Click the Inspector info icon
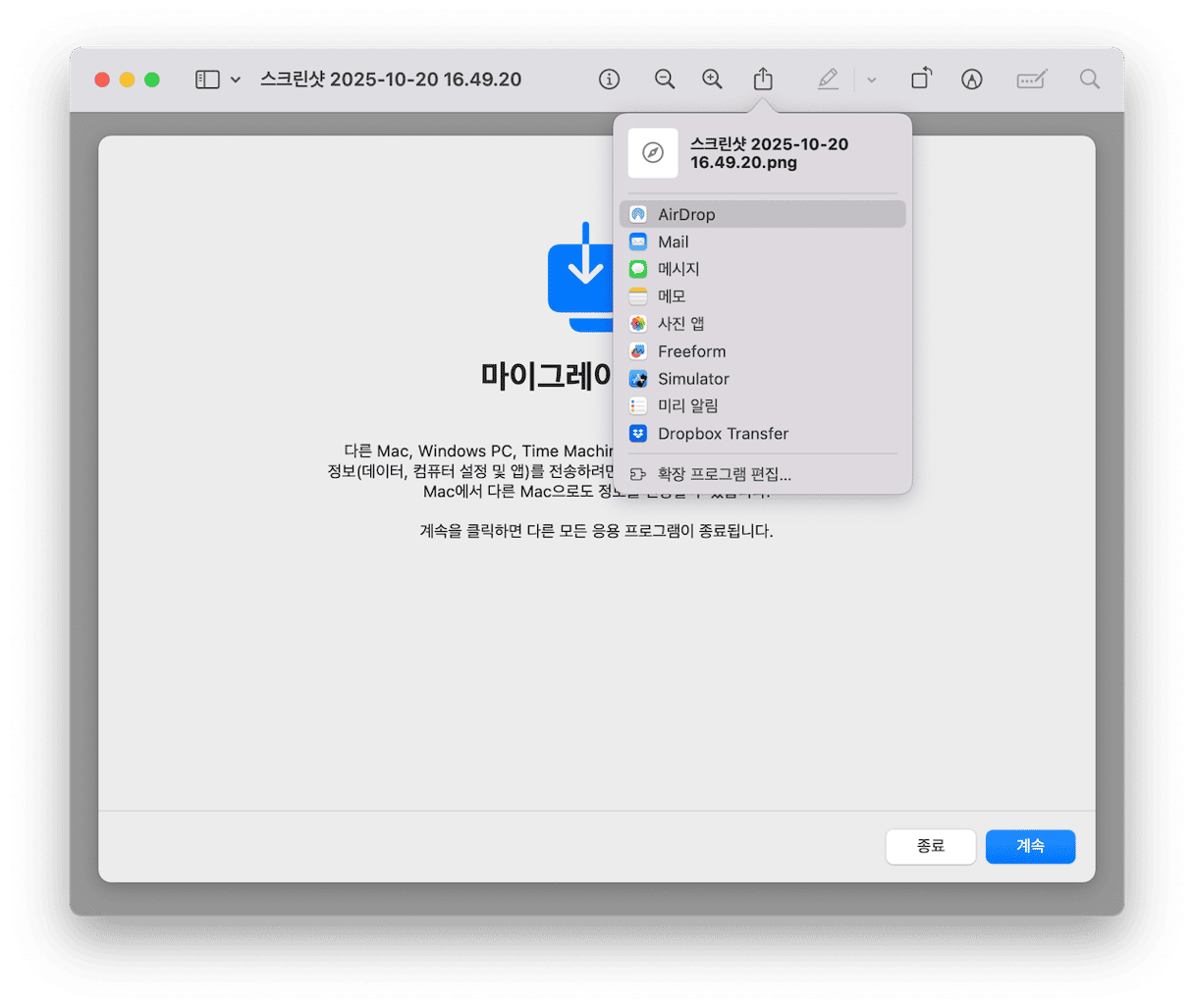This screenshot has height=1008, width=1194. coord(609,80)
